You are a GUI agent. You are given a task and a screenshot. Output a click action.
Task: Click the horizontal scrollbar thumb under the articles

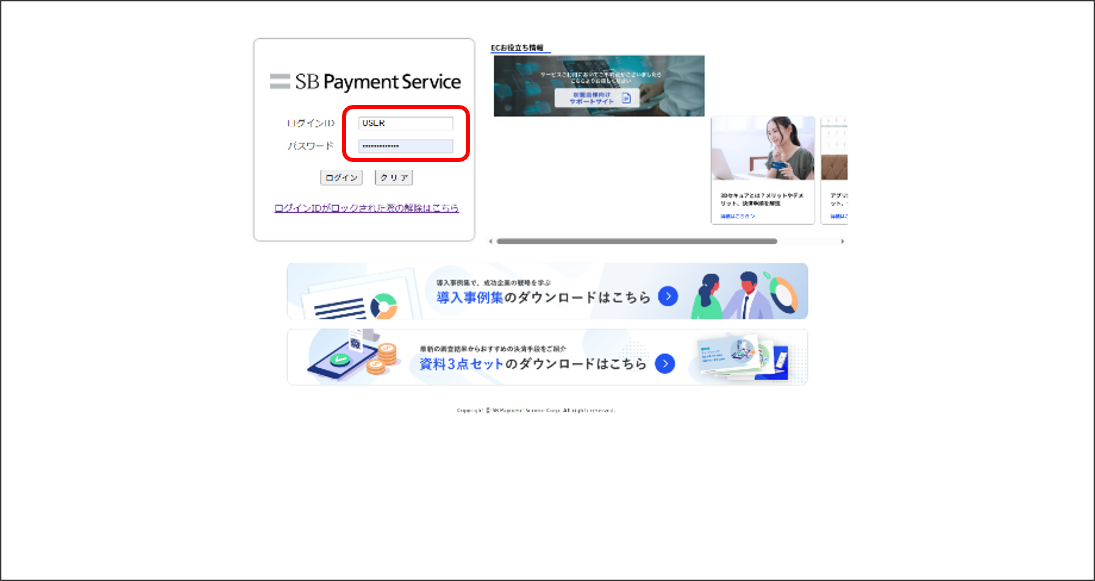click(636, 241)
